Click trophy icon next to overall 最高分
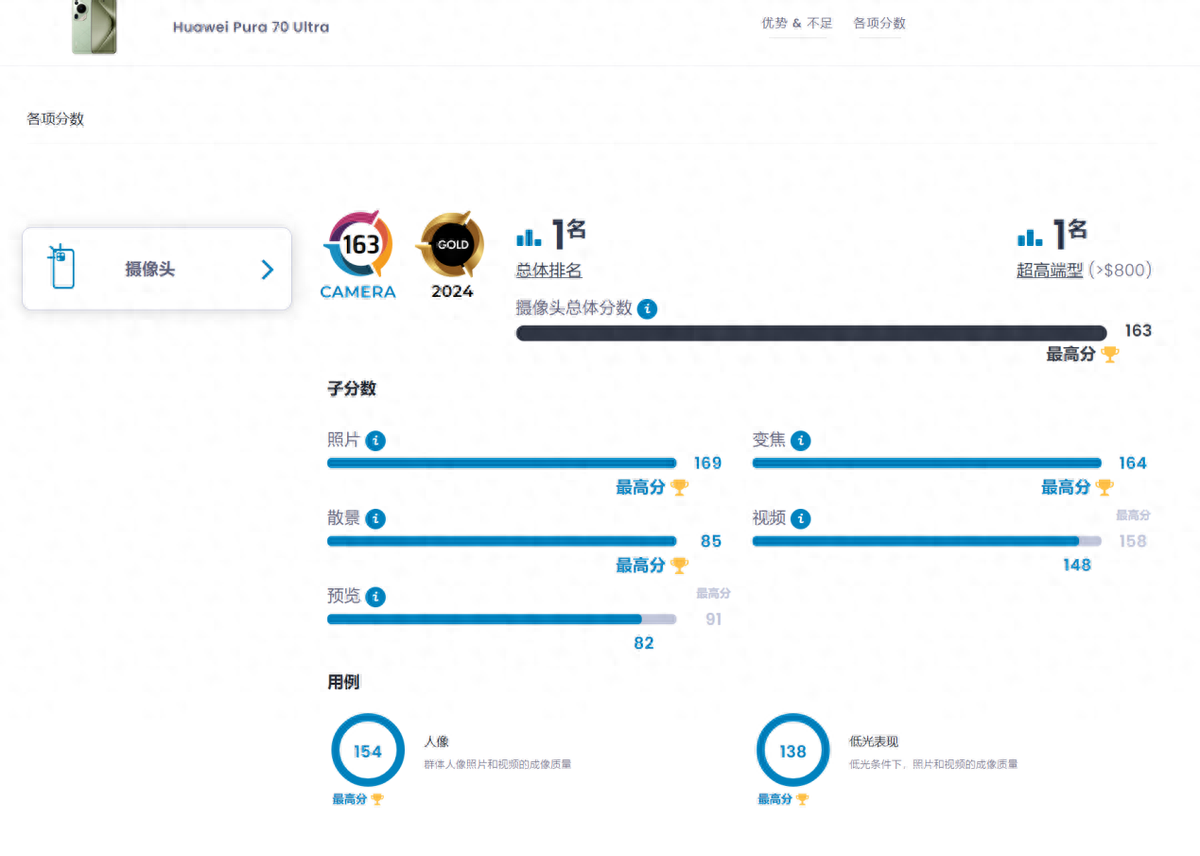Screen dimensions: 1200x856 point(1110,354)
